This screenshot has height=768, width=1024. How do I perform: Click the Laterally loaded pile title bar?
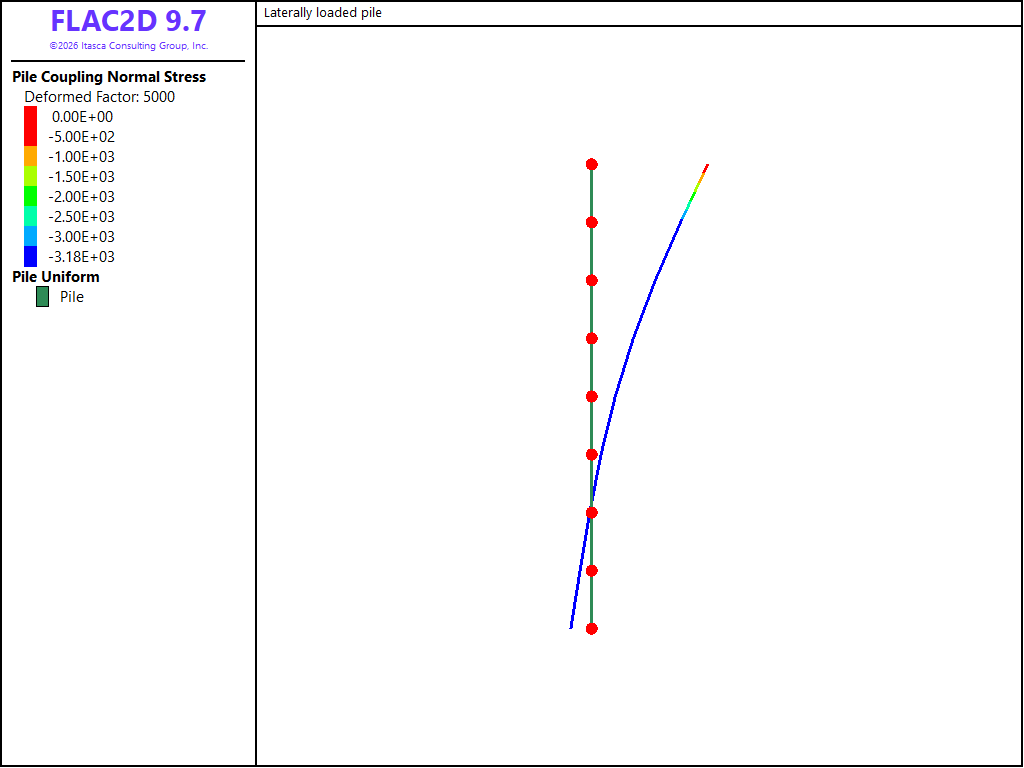[639, 13]
